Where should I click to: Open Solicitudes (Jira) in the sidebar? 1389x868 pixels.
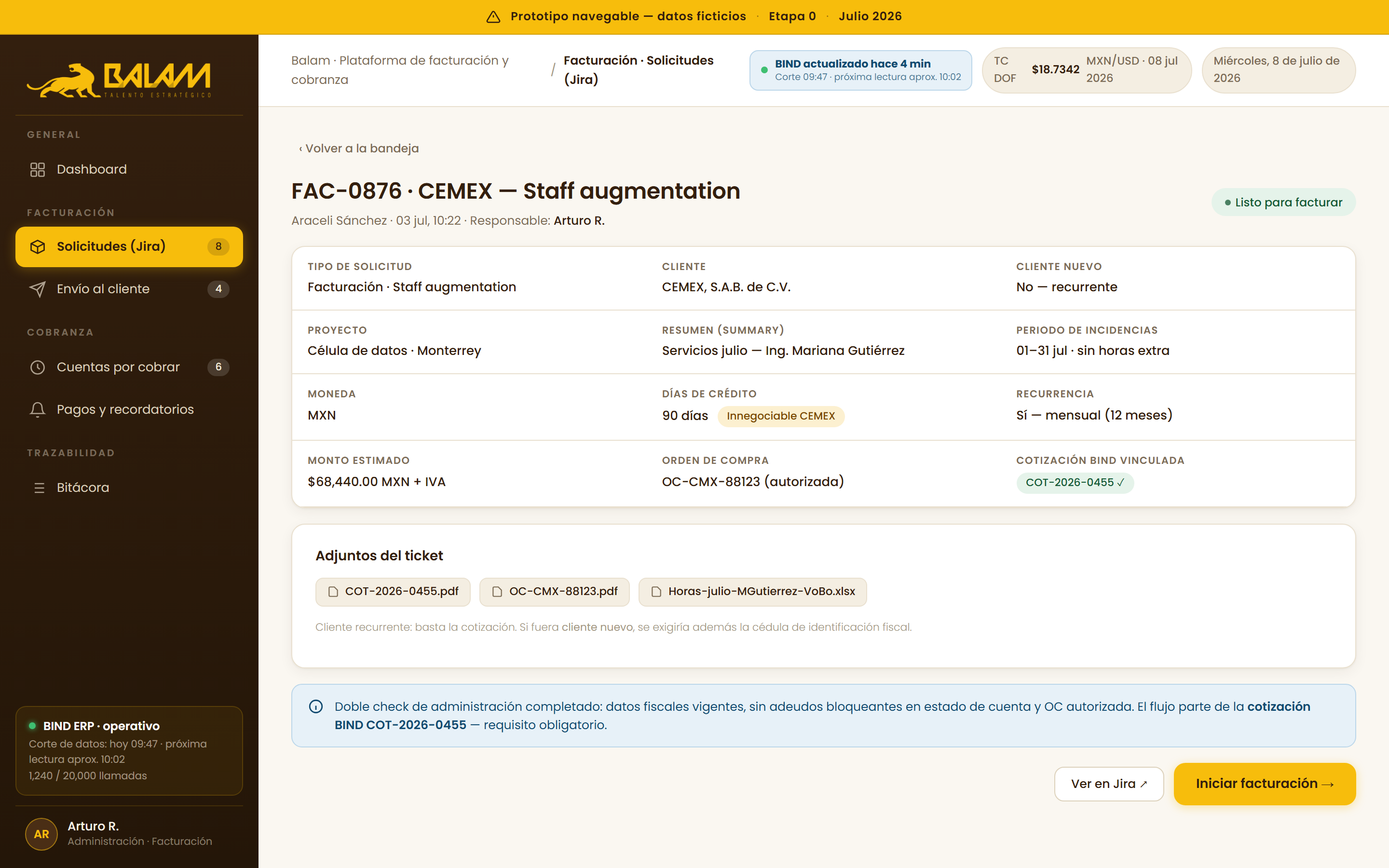129,247
